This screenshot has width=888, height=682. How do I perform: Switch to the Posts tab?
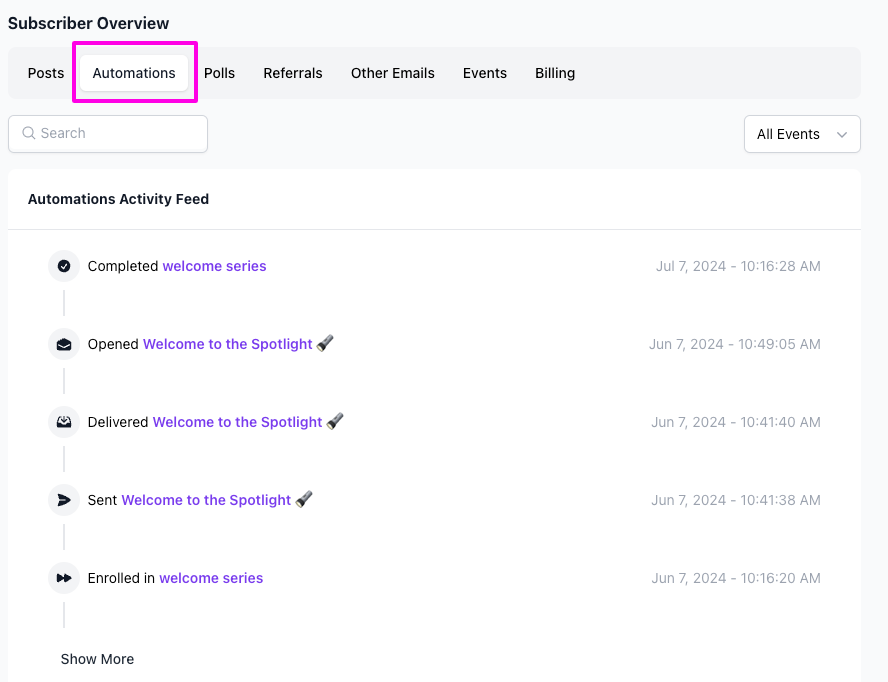coord(46,73)
